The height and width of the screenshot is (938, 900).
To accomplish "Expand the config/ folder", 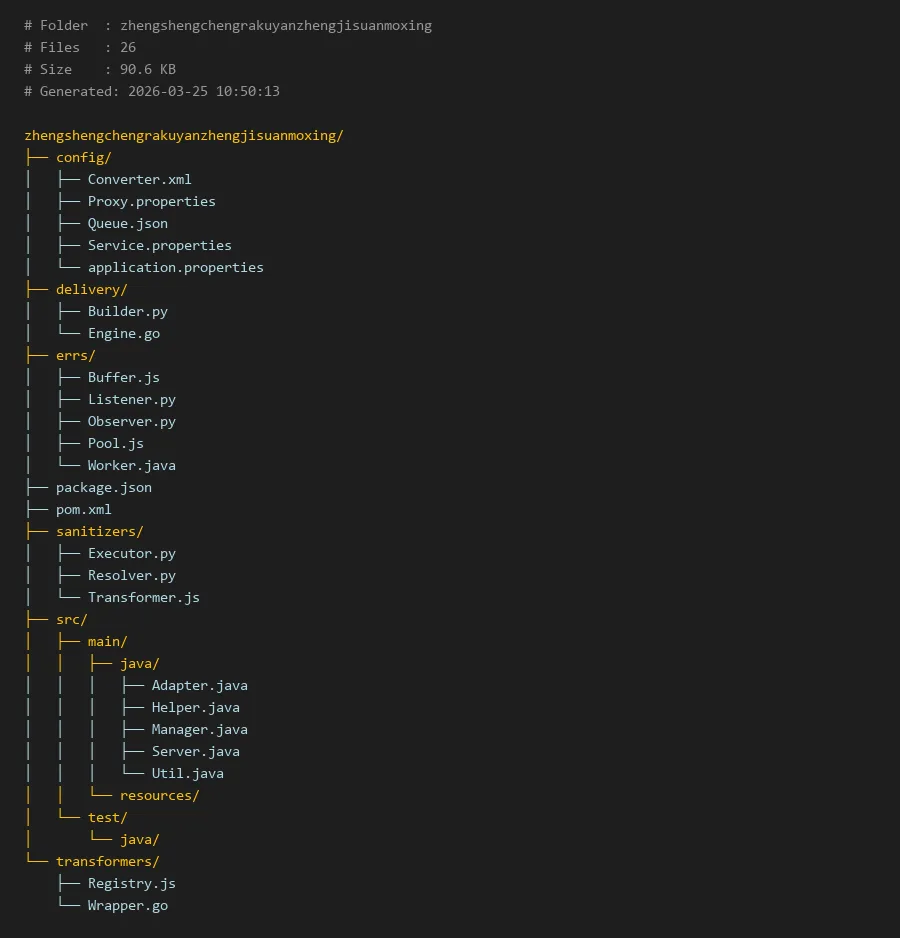I will (83, 157).
